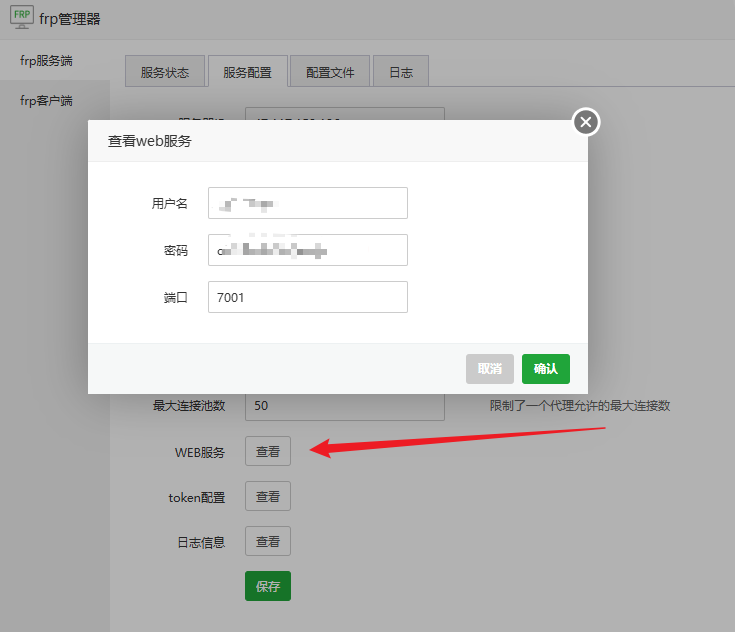Select frp服务端 in the sidebar

tap(46, 61)
